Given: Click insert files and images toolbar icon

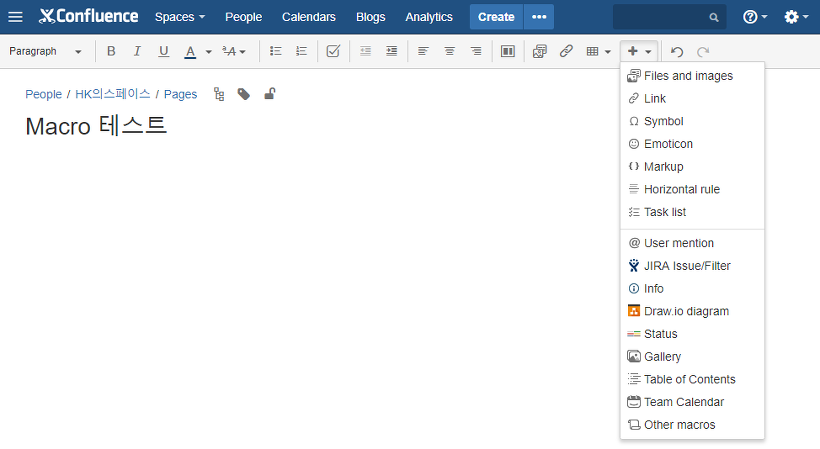Looking at the screenshot, I should [x=540, y=51].
